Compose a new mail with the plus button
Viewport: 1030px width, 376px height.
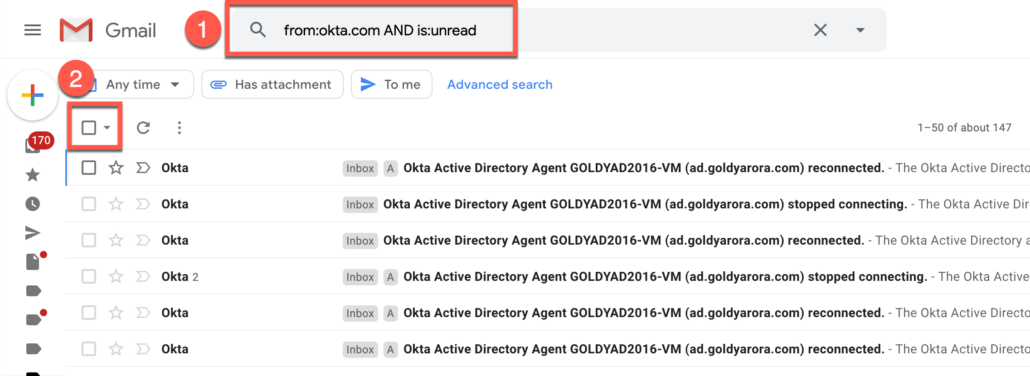click(32, 96)
